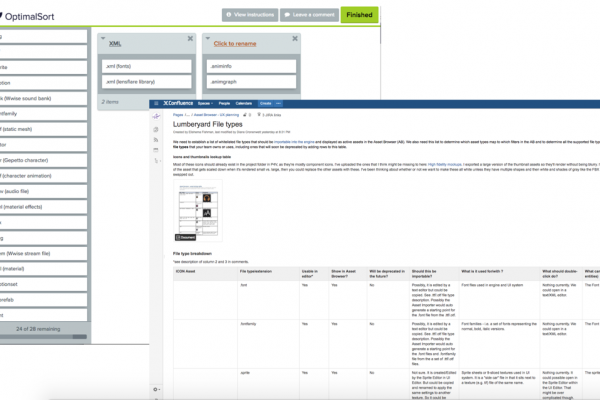600x400 pixels.
Task: Select the '.xml (lensflare library)' card
Action: pos(147,82)
